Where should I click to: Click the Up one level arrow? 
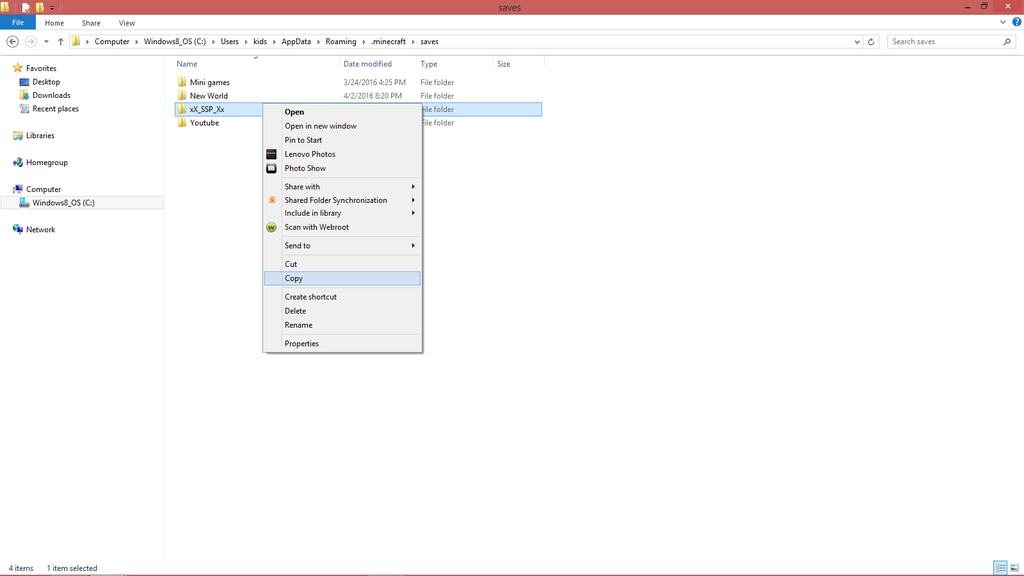click(61, 42)
